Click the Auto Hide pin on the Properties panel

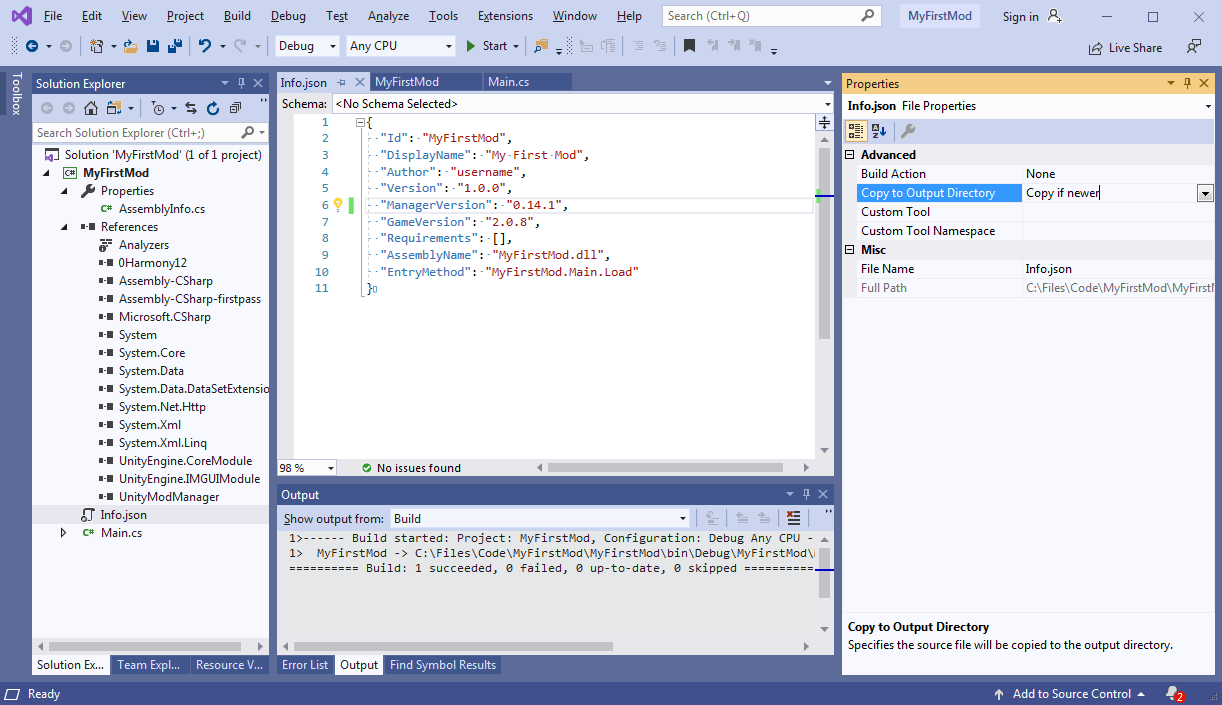click(1188, 84)
